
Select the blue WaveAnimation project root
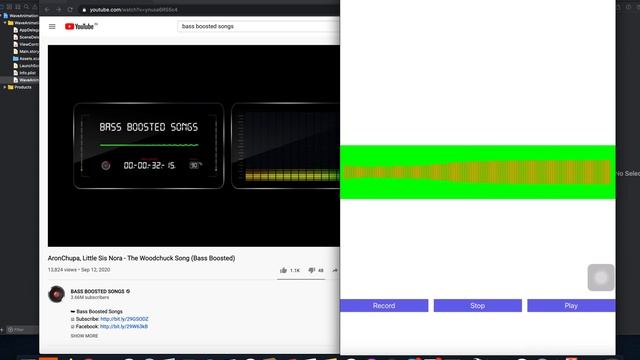[x=21, y=16]
